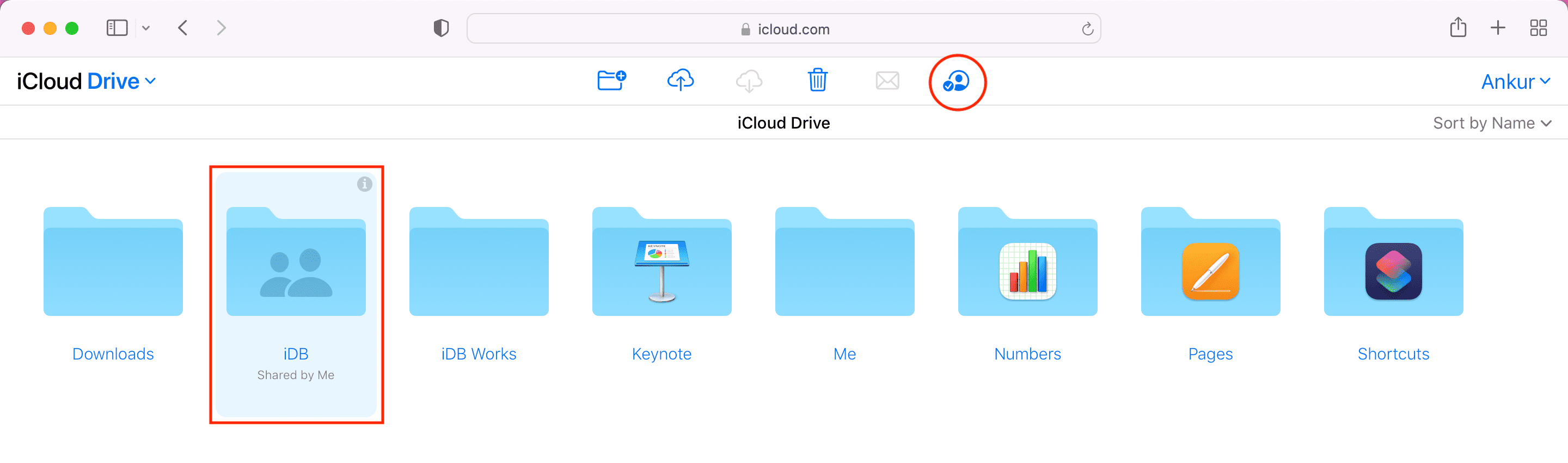Show info for the iDB folder
This screenshot has height=463, width=1568.
point(365,184)
